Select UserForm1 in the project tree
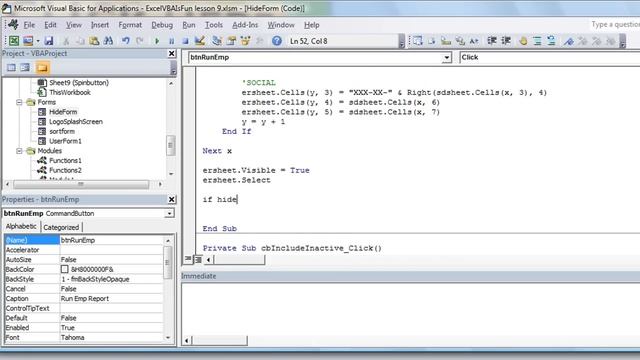This screenshot has width=640, height=360. (65, 141)
